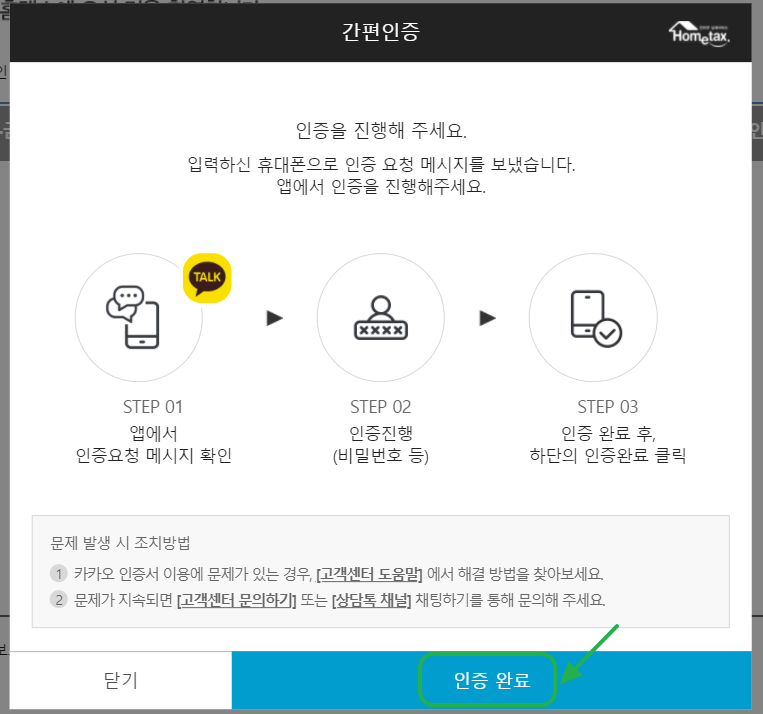Click the arrow between step 02 and 03
The width and height of the screenshot is (763, 714).
[488, 318]
